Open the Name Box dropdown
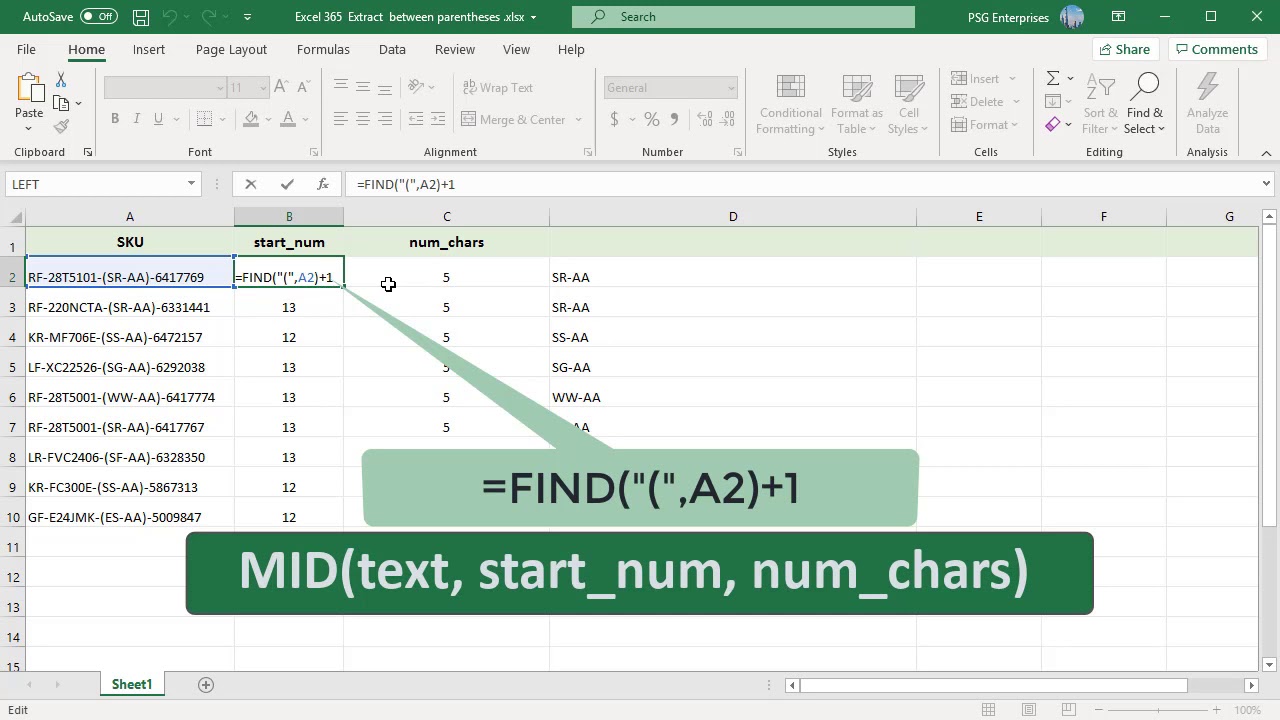The image size is (1280, 720). click(x=191, y=184)
